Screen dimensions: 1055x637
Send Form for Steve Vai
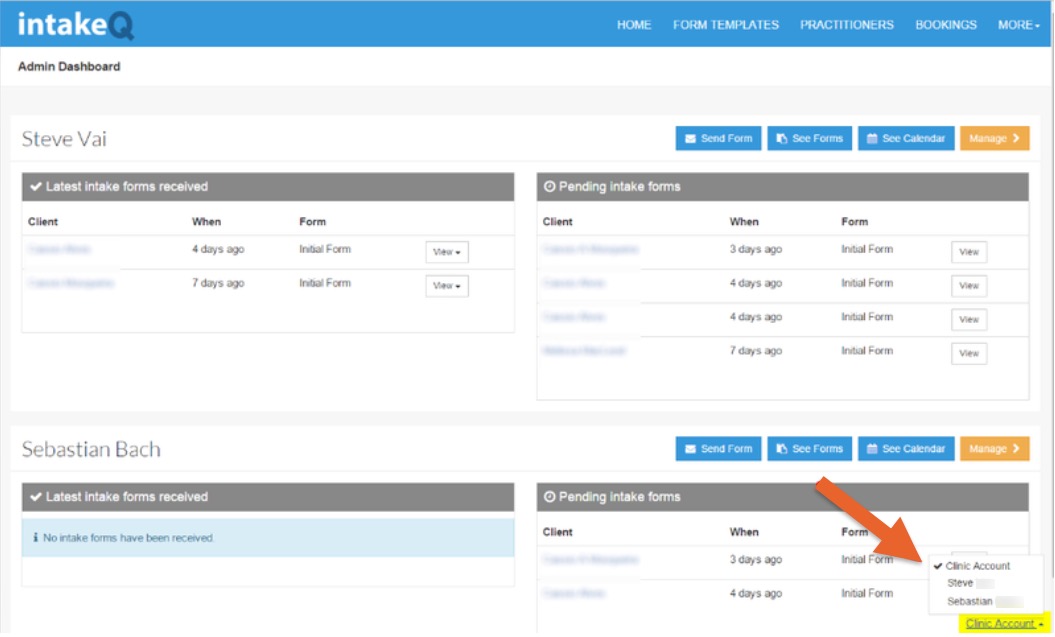click(x=718, y=138)
